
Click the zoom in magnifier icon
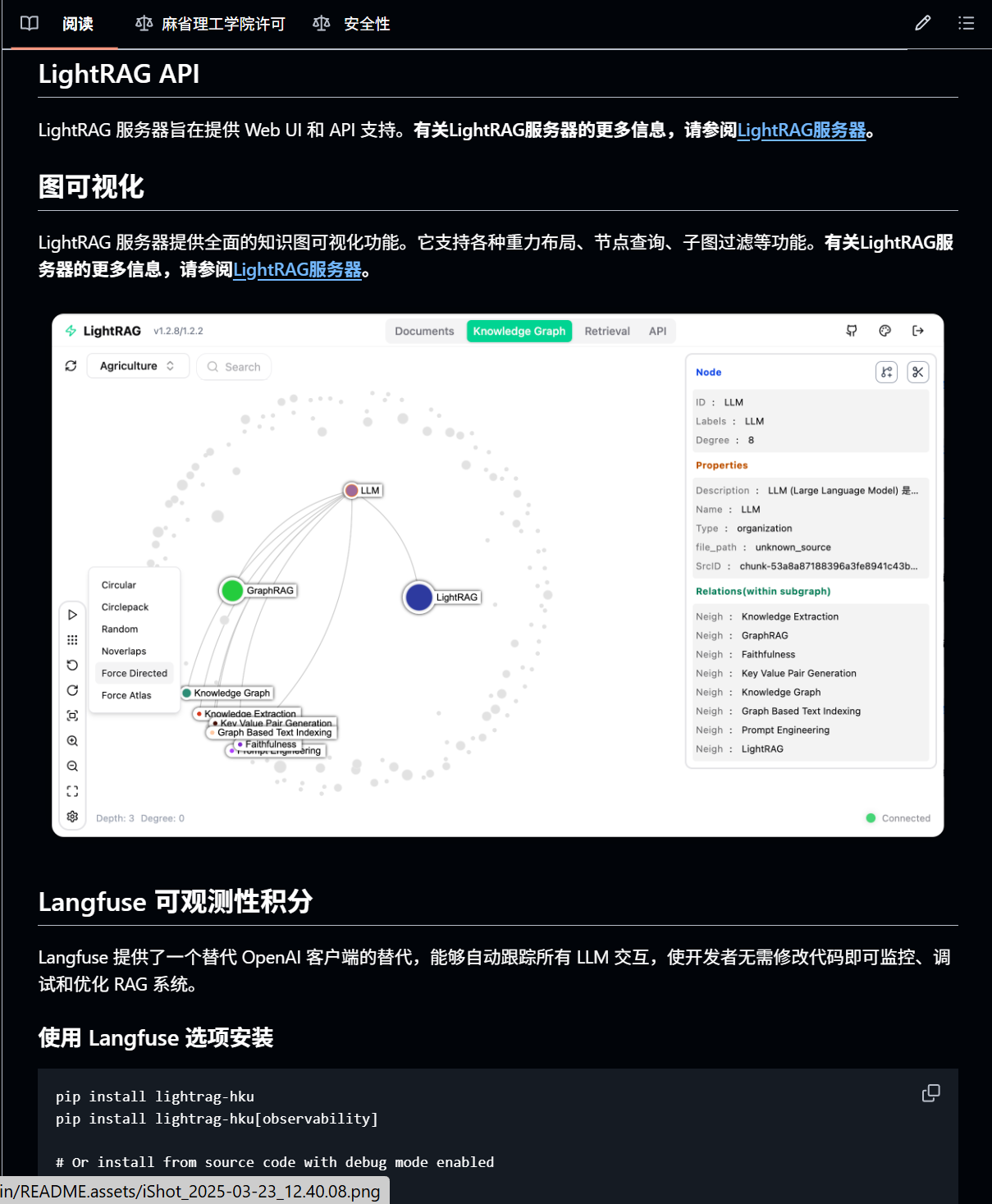pyautogui.click(x=72, y=741)
